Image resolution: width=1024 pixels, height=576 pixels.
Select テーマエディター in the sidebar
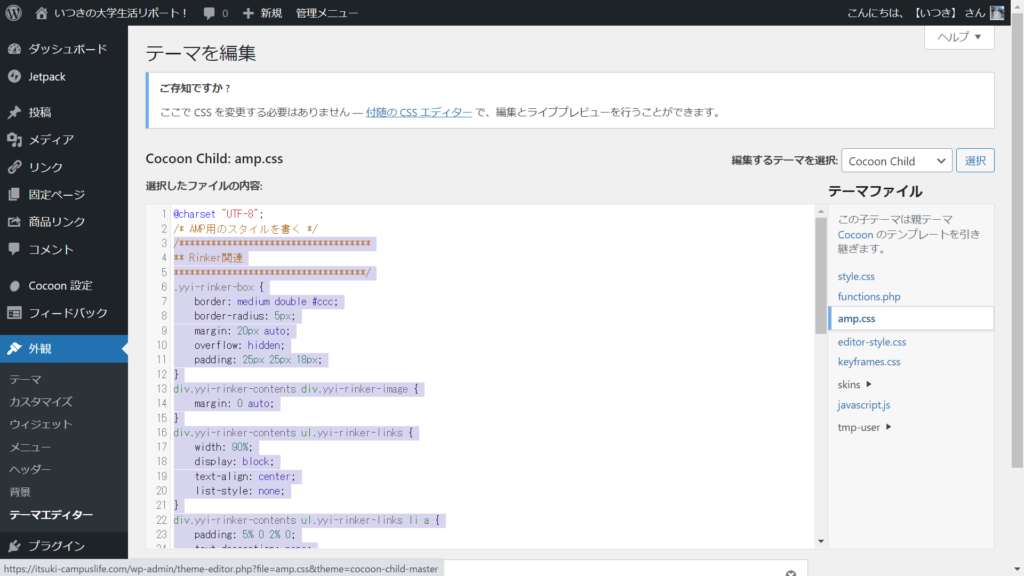(51, 515)
